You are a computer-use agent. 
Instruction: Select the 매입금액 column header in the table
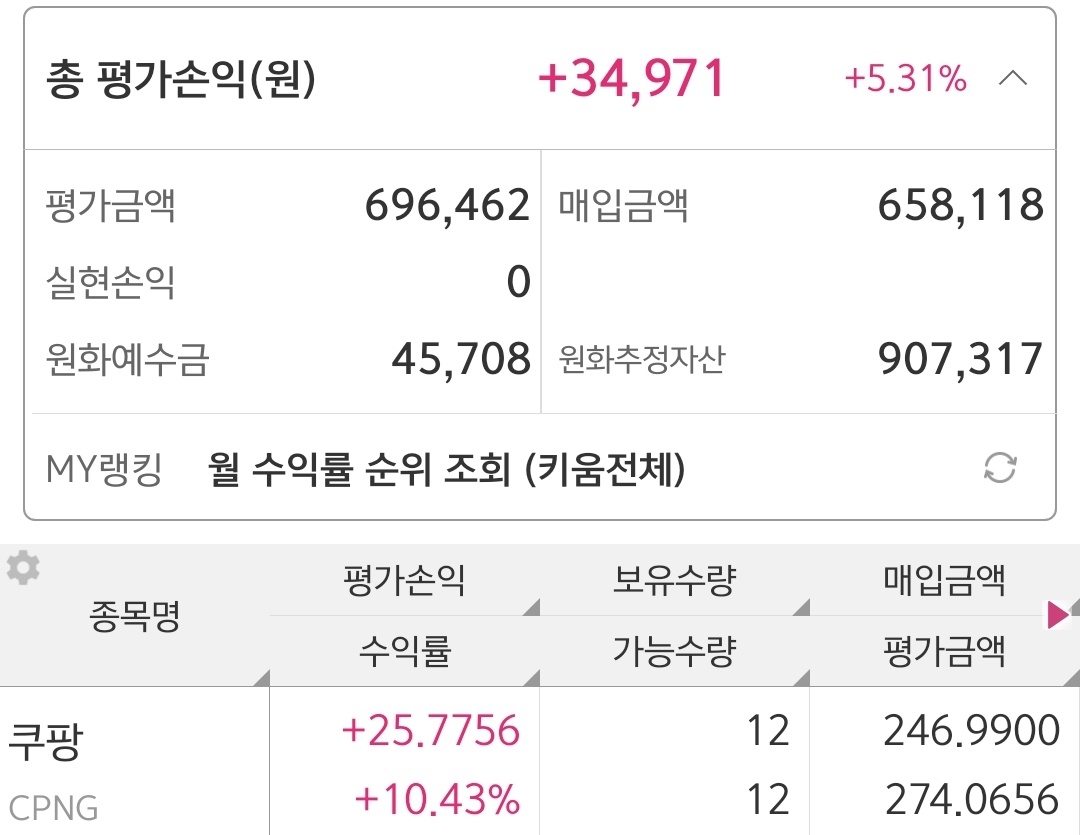pyautogui.click(x=944, y=580)
